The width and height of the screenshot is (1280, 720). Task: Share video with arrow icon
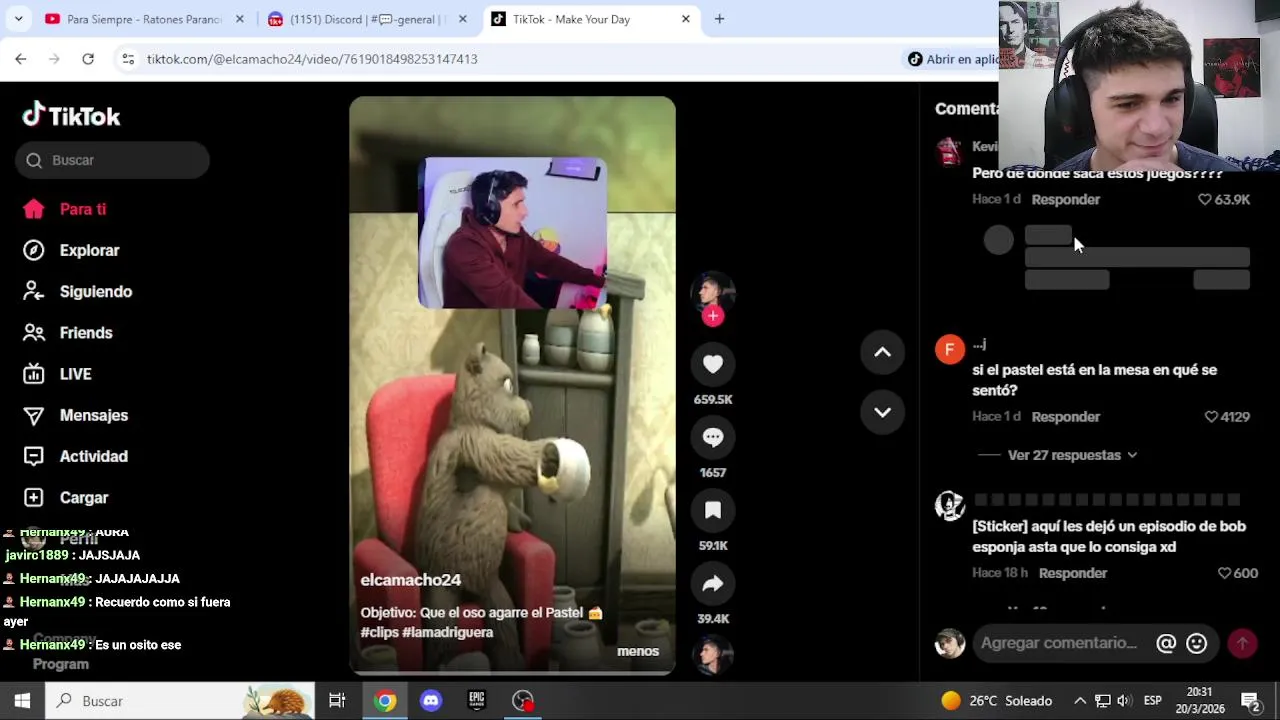pos(713,584)
